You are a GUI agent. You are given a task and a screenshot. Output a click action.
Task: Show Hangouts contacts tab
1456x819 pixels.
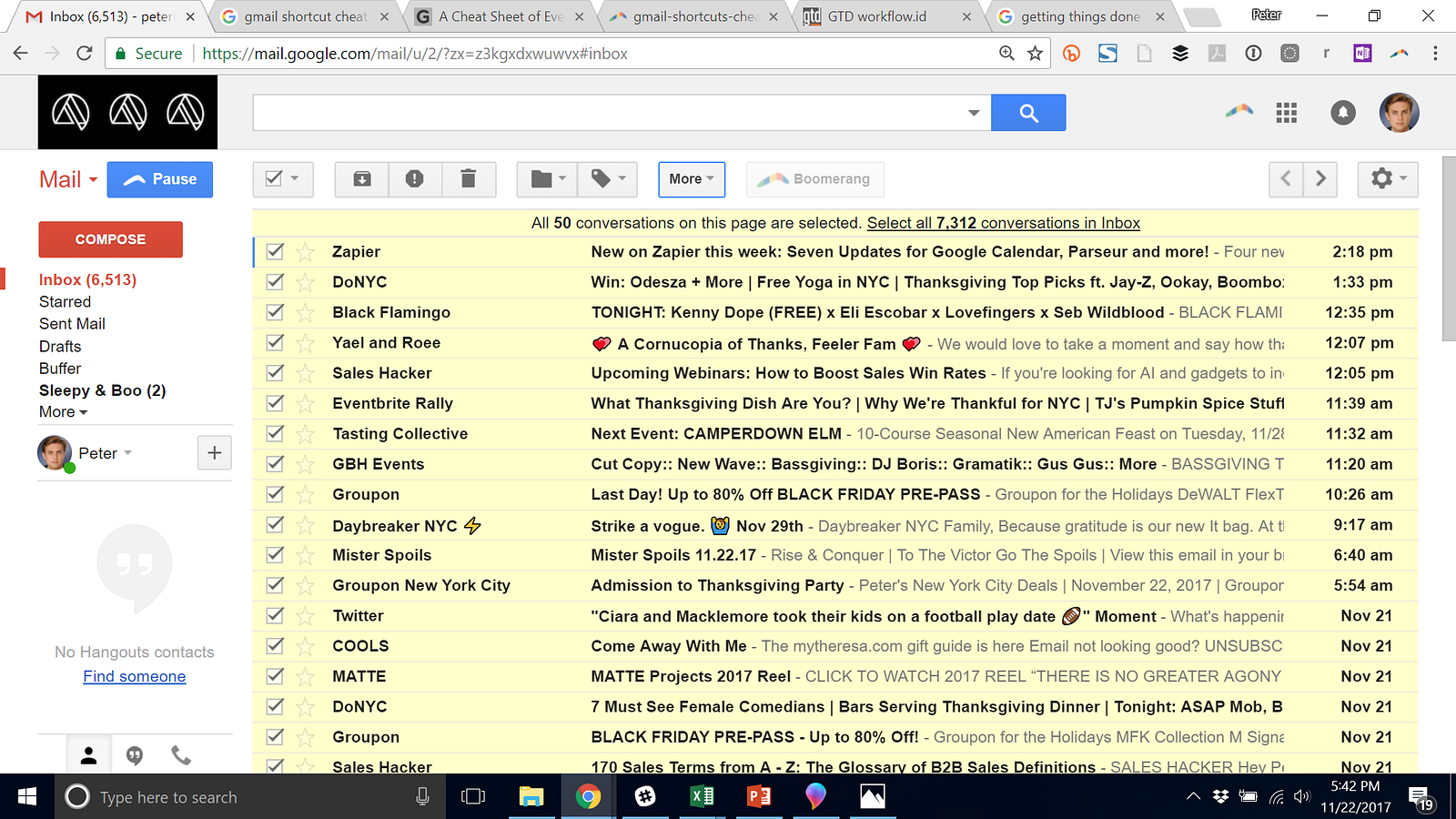pyautogui.click(x=89, y=755)
